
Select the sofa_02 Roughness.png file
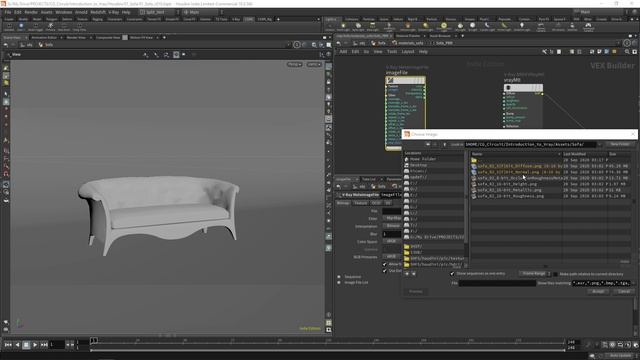[510, 196]
